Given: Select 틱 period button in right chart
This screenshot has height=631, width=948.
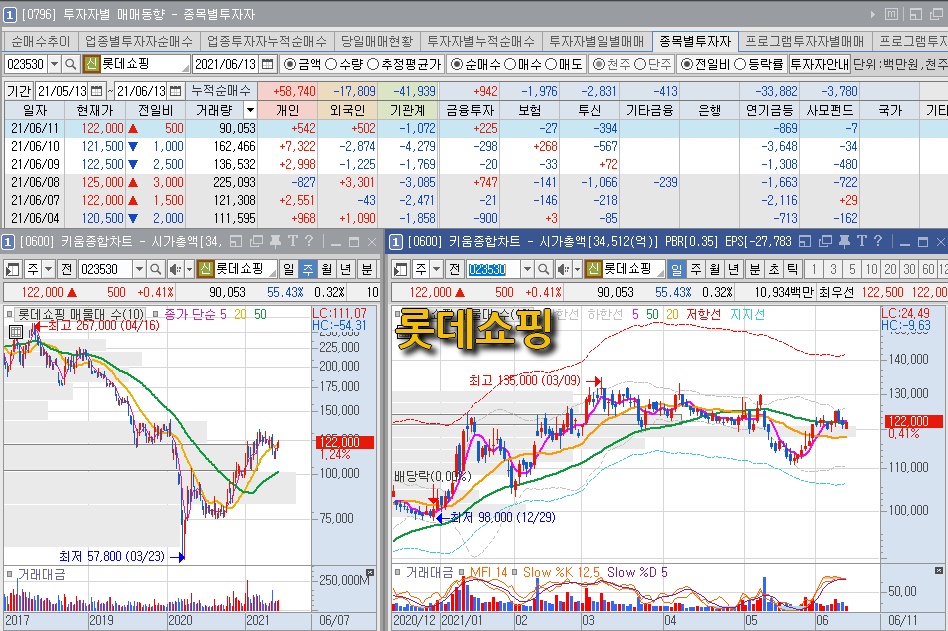Looking at the screenshot, I should (793, 269).
